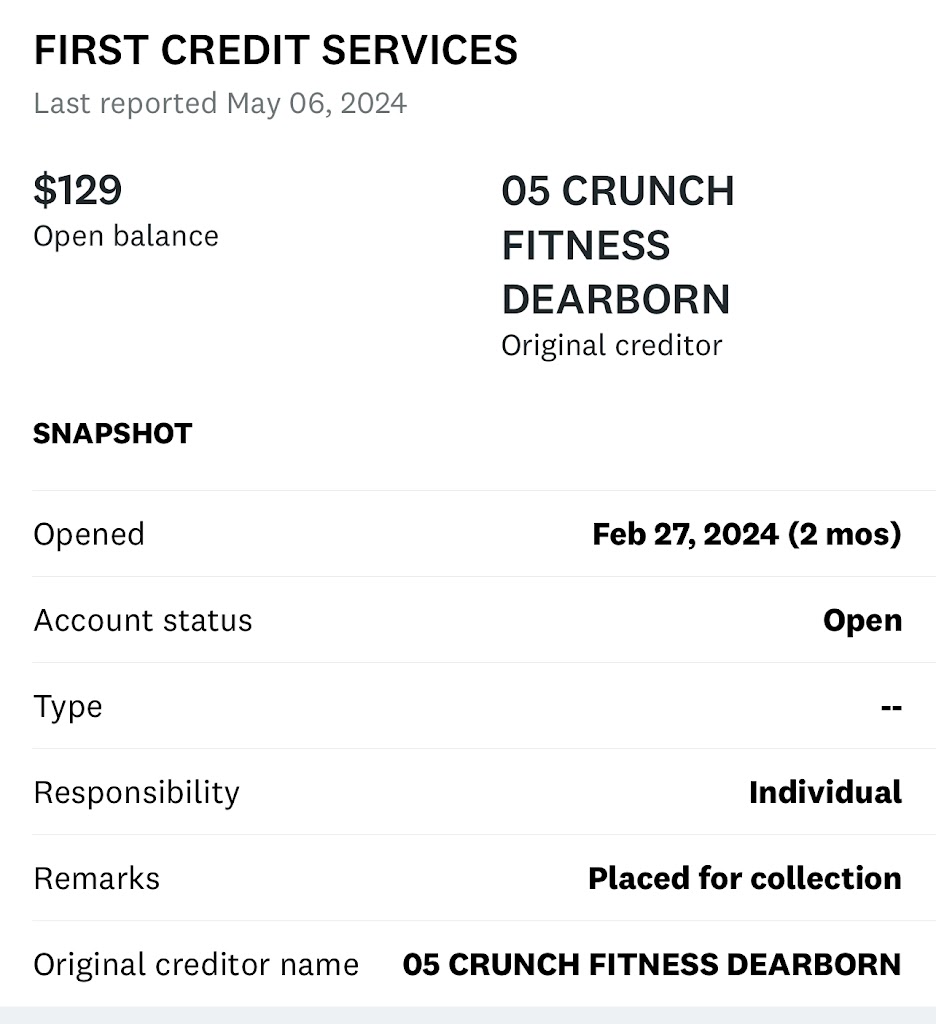Click the $129 balance amount

click(x=78, y=190)
